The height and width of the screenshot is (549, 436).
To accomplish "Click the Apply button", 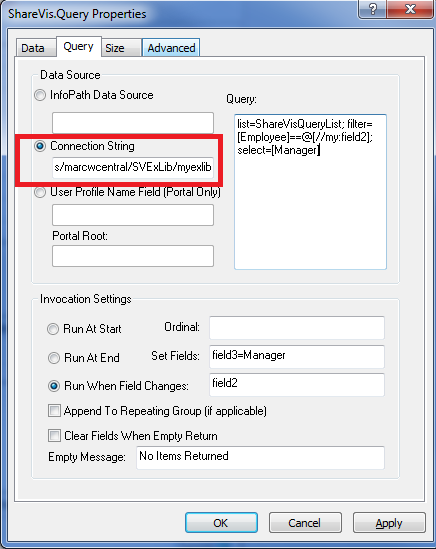I will pos(389,523).
